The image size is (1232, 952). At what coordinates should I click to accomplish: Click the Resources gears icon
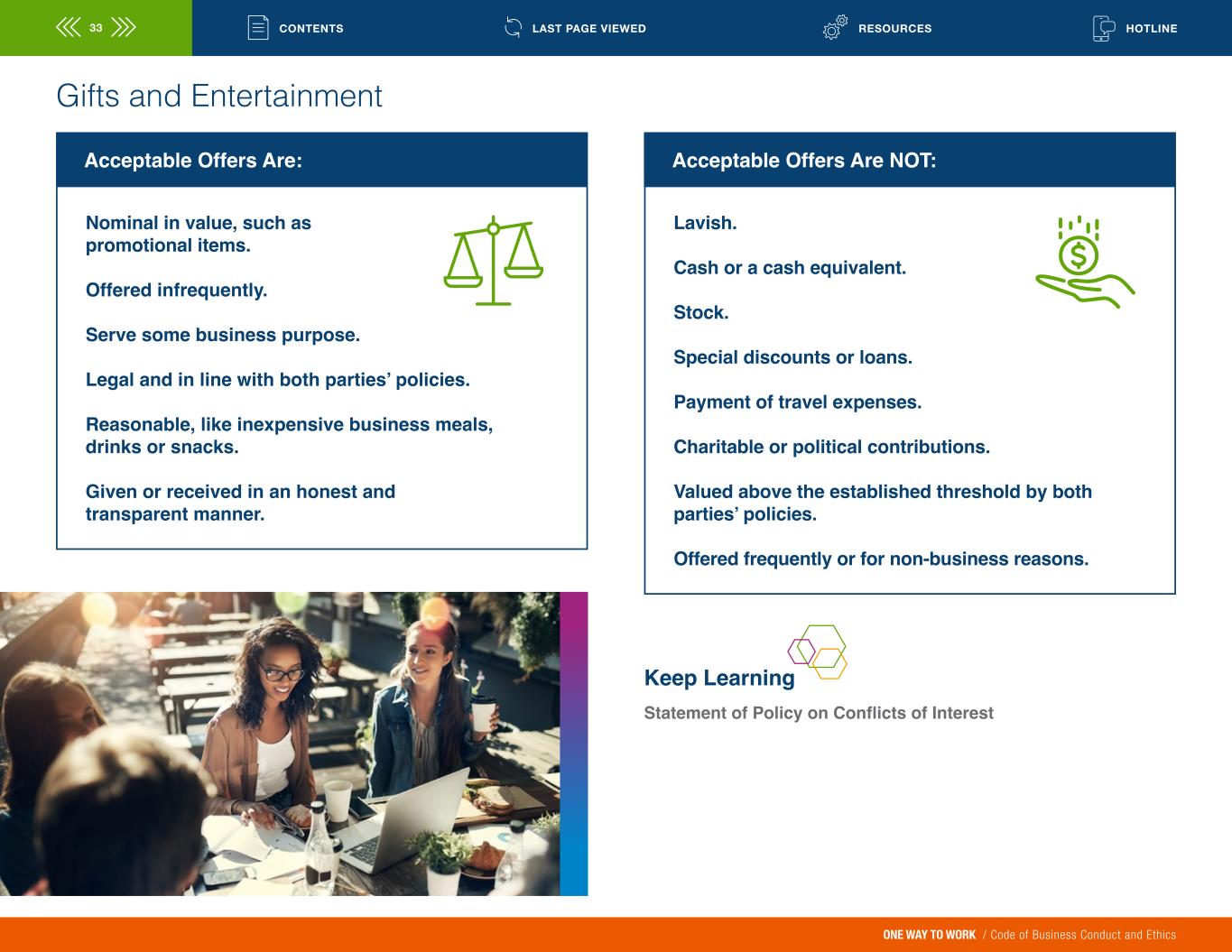click(835, 28)
